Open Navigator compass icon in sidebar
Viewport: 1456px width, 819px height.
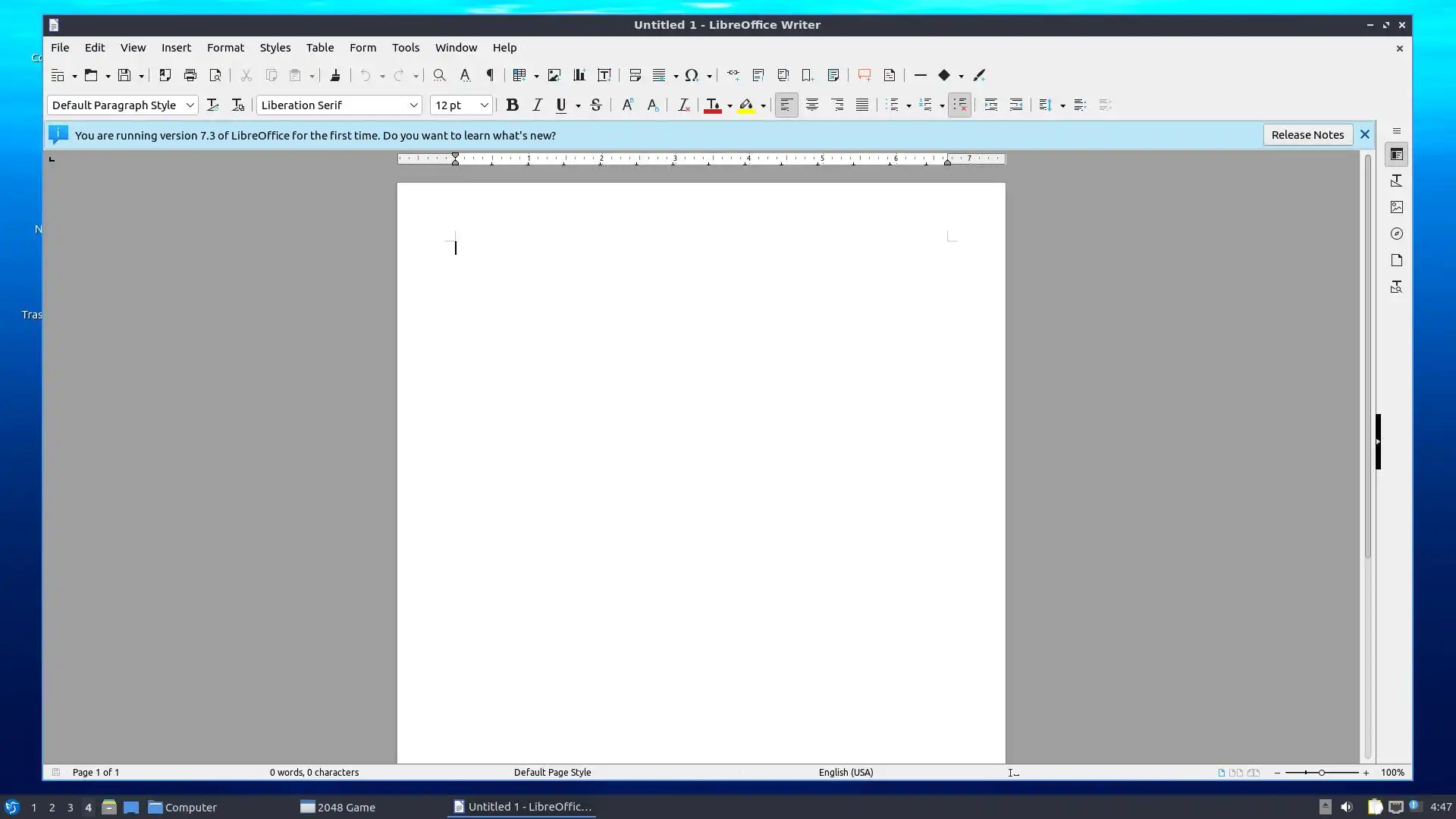click(x=1396, y=234)
